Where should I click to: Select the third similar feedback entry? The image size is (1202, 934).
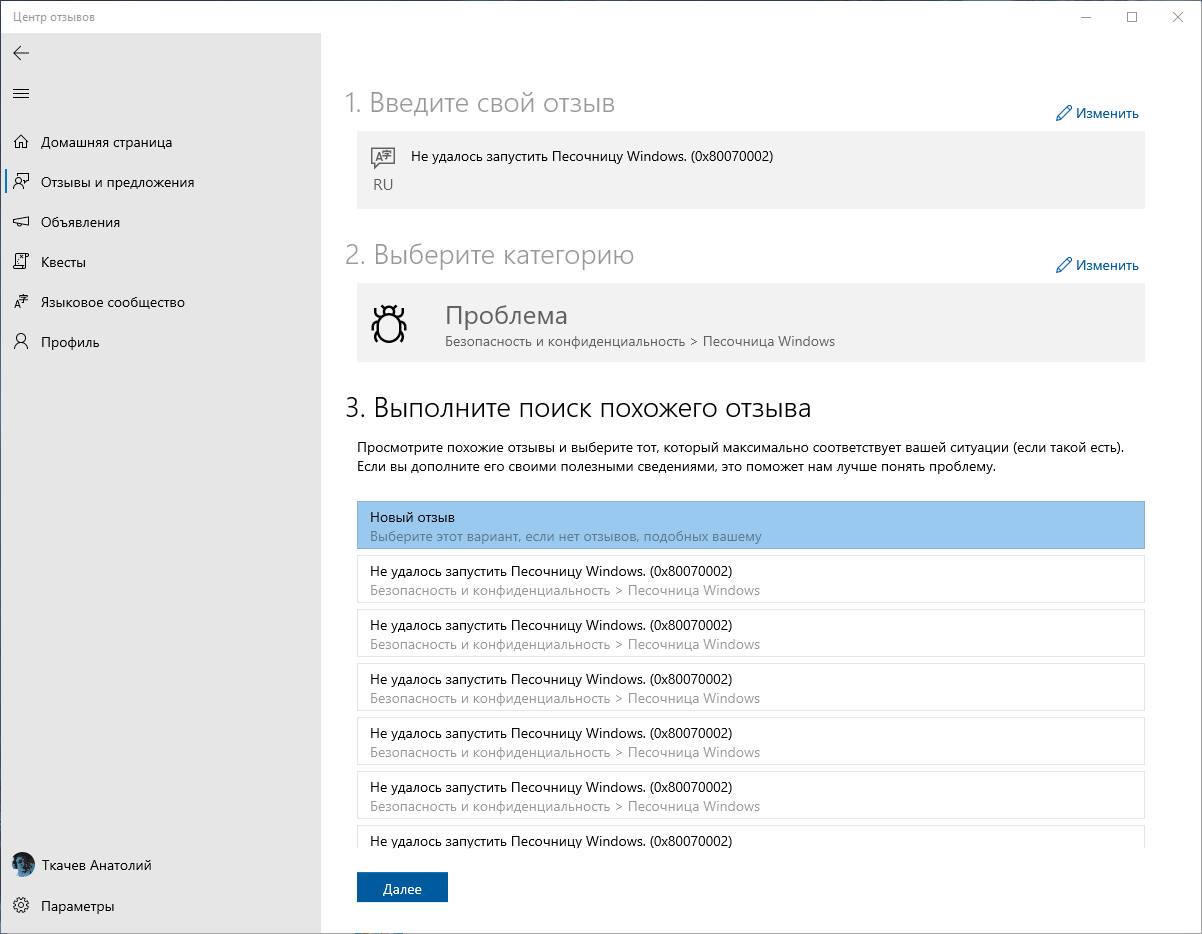click(x=750, y=688)
